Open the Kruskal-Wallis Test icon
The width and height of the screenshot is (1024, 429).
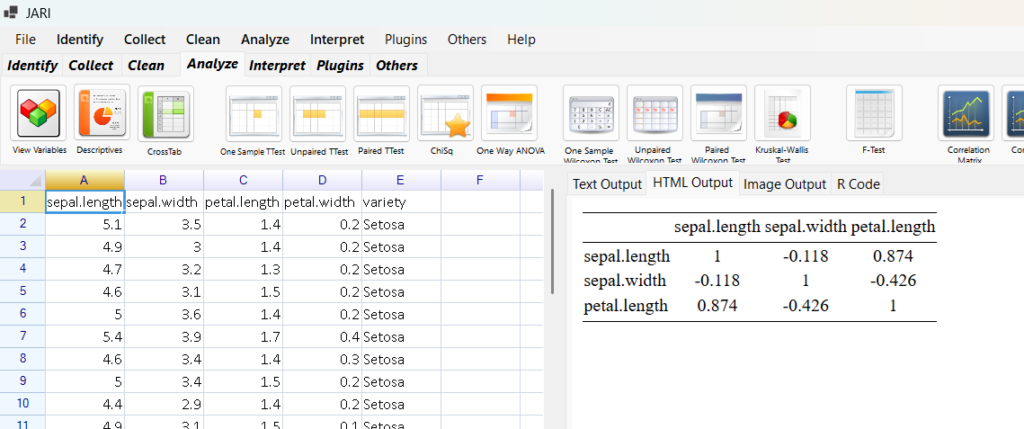click(x=782, y=114)
